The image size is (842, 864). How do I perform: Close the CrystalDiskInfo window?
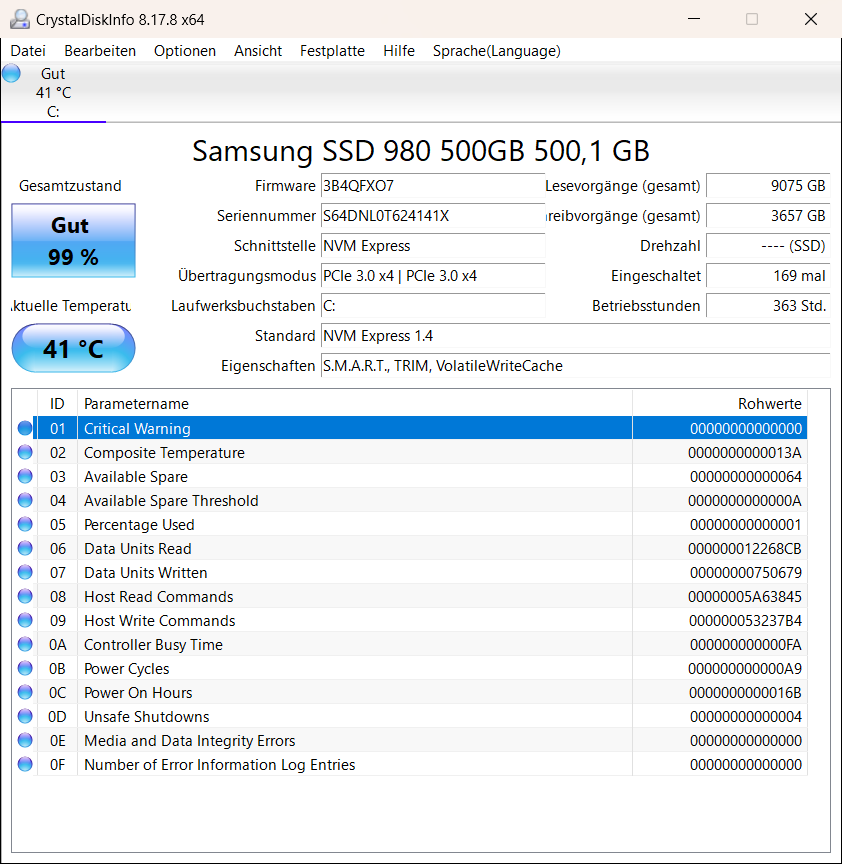811,19
